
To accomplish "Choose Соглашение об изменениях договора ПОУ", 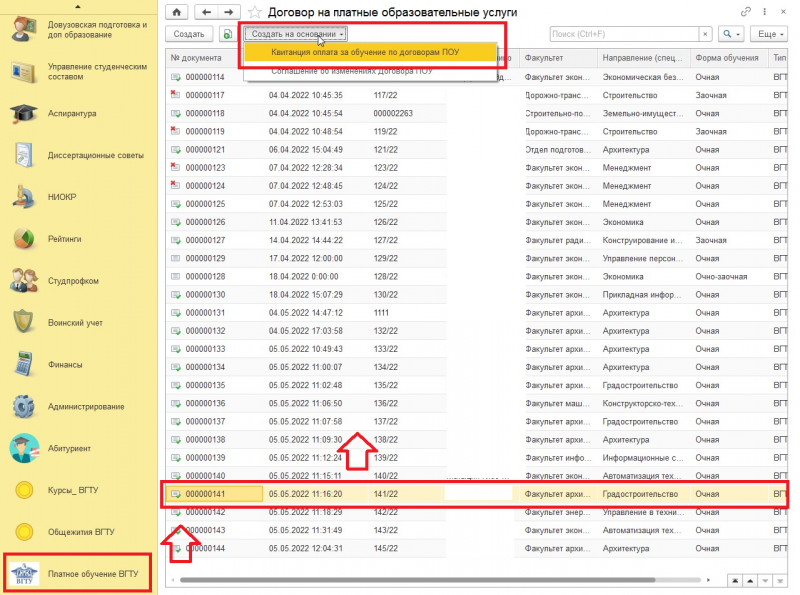I will (x=370, y=71).
